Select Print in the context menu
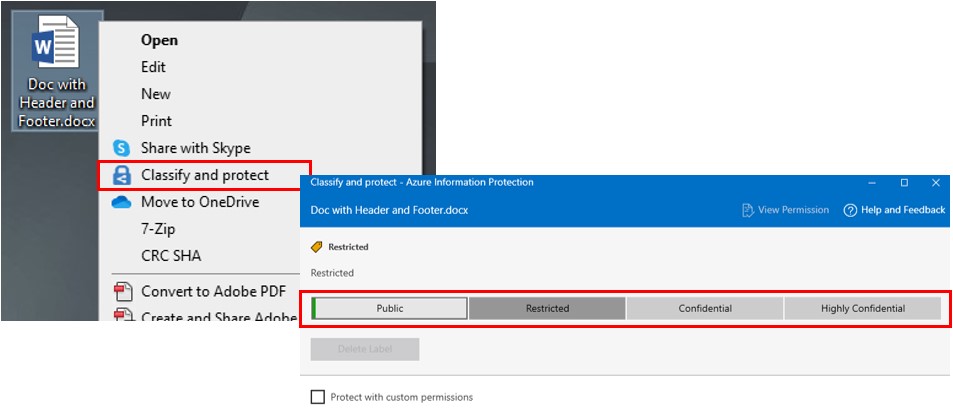953x418 pixels. (156, 121)
